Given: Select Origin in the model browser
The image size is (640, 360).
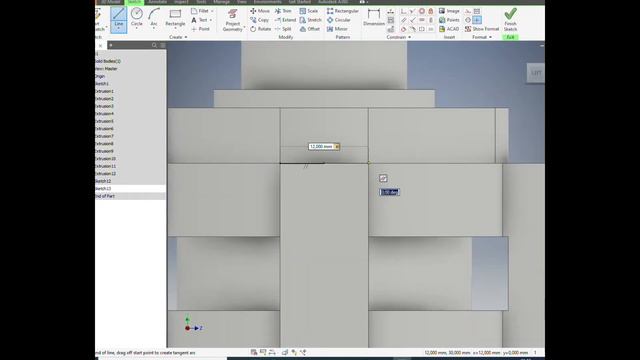Looking at the screenshot, I should click(100, 76).
